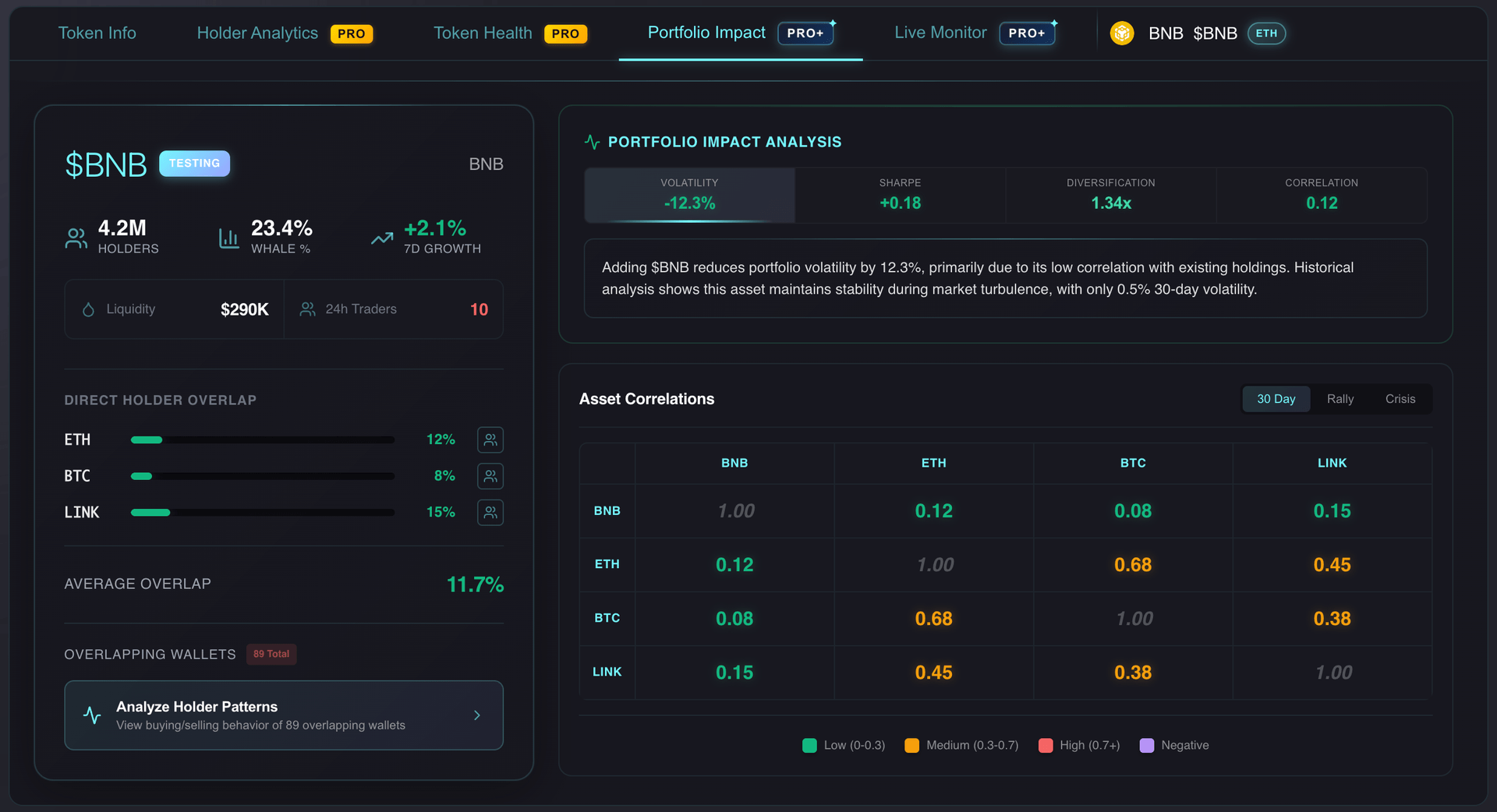Open the Holder Analytics tab
This screenshot has height=812, width=1497.
tap(257, 34)
